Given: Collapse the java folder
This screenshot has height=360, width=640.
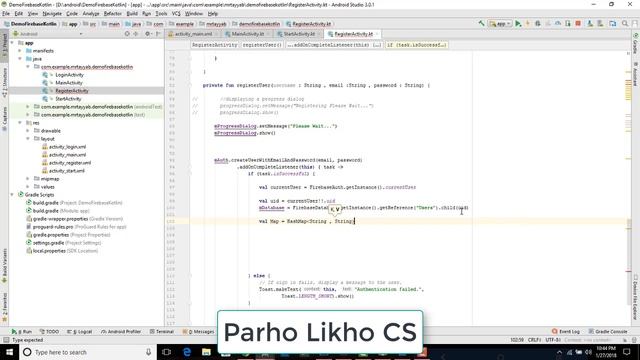Looking at the screenshot, I should [20, 59].
